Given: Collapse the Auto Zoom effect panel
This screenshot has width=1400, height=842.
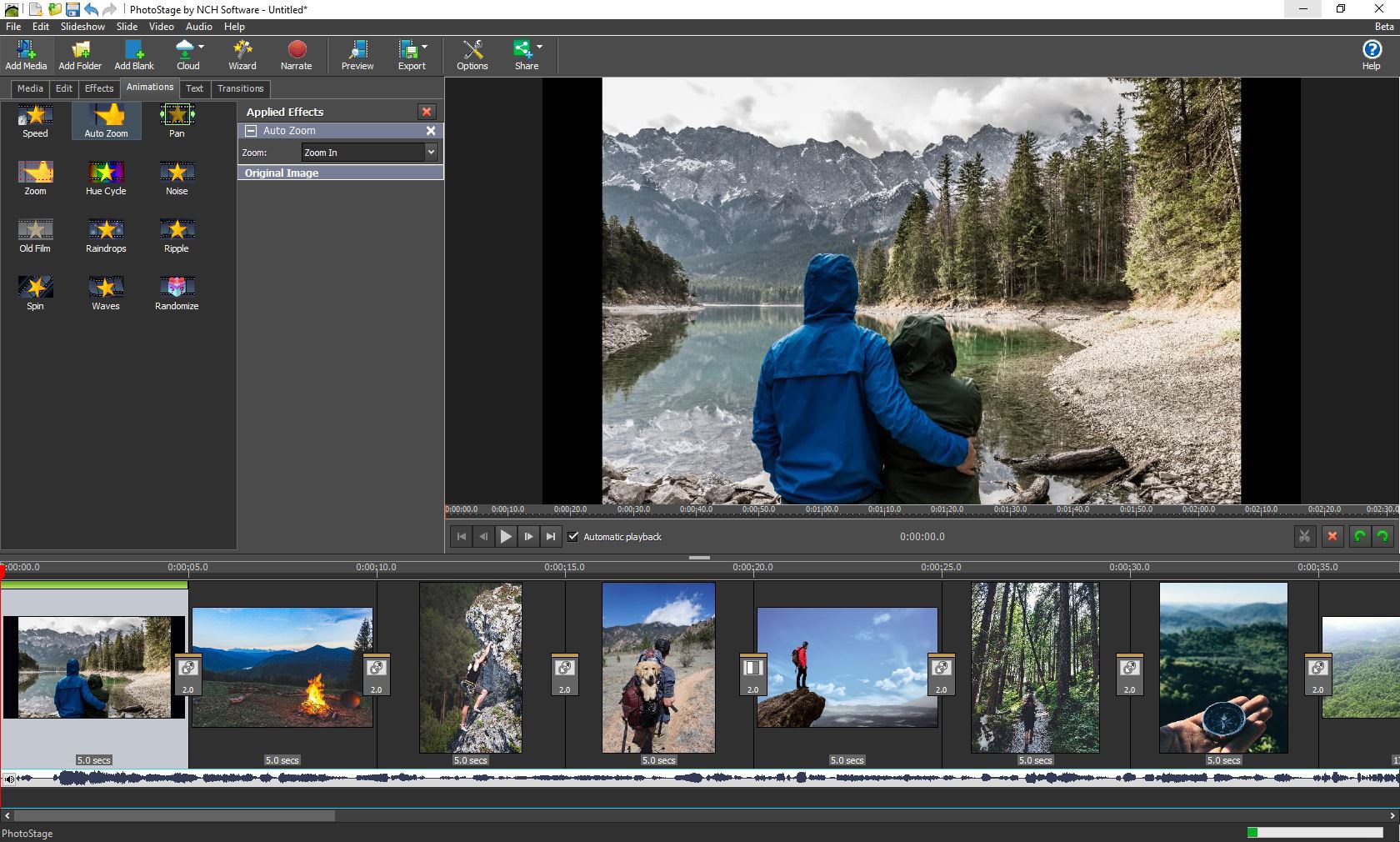Looking at the screenshot, I should tap(251, 131).
